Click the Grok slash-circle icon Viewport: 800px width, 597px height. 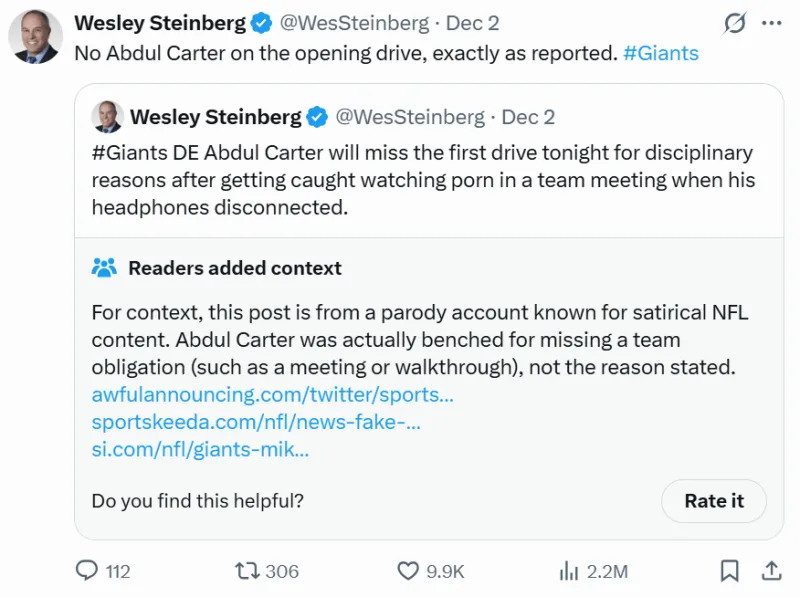pyautogui.click(x=735, y=23)
